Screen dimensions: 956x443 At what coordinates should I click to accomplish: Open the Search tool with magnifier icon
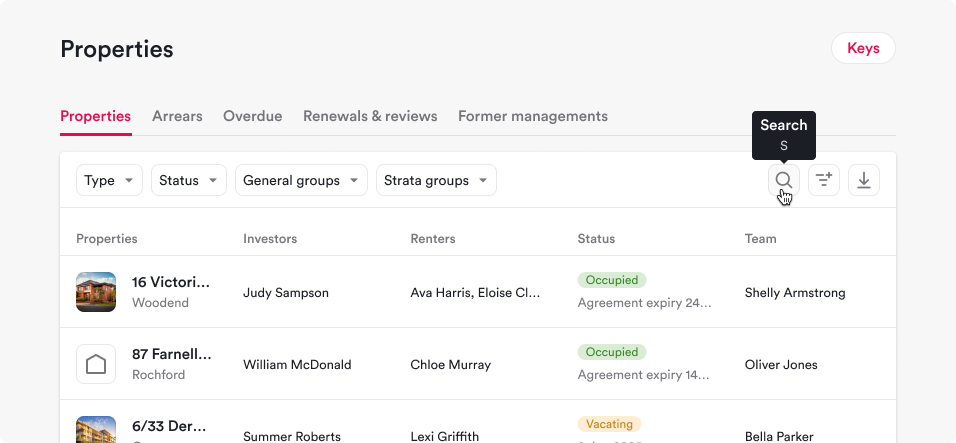(783, 180)
